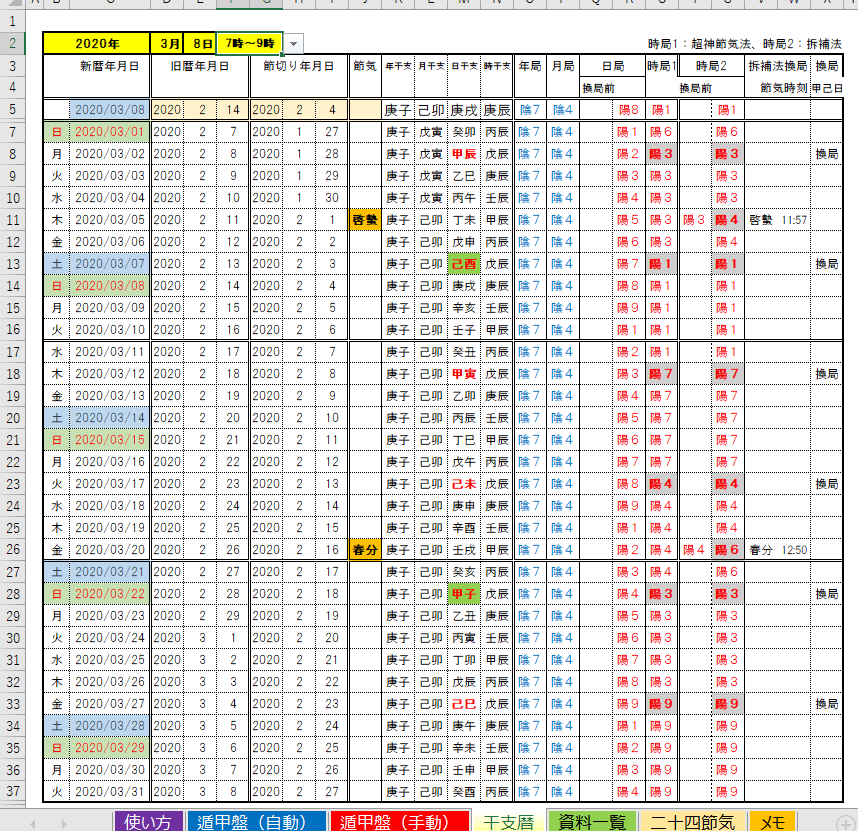Select the row 37 header
This screenshot has width=858, height=831.
point(13,792)
